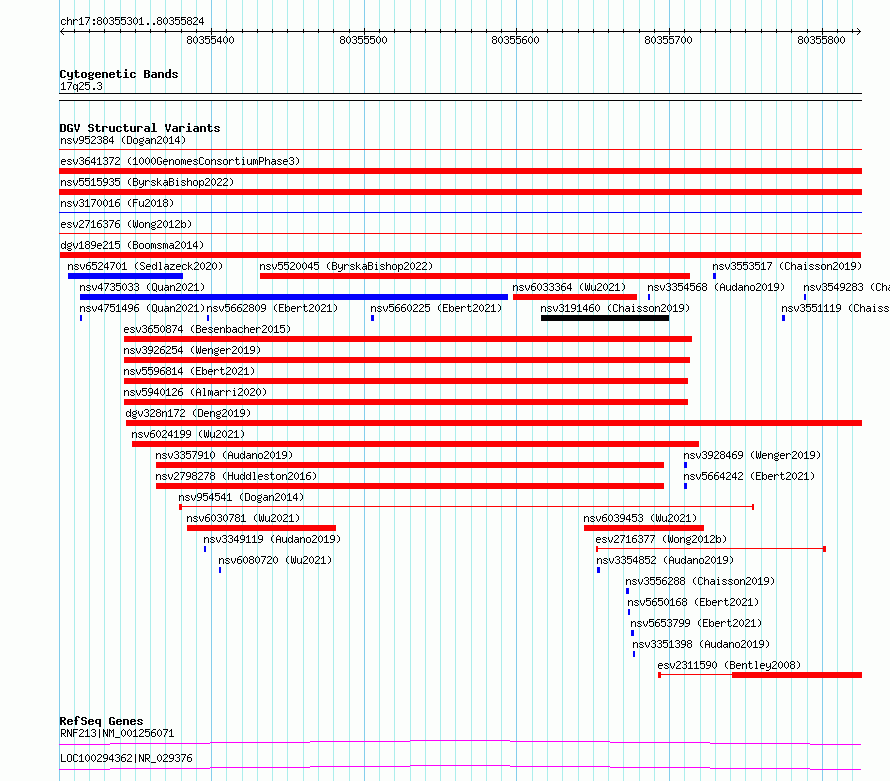Select the dgv189e215 (Boomsma2014) variant
Image resolution: width=890 pixels, height=781 pixels.
[132, 245]
